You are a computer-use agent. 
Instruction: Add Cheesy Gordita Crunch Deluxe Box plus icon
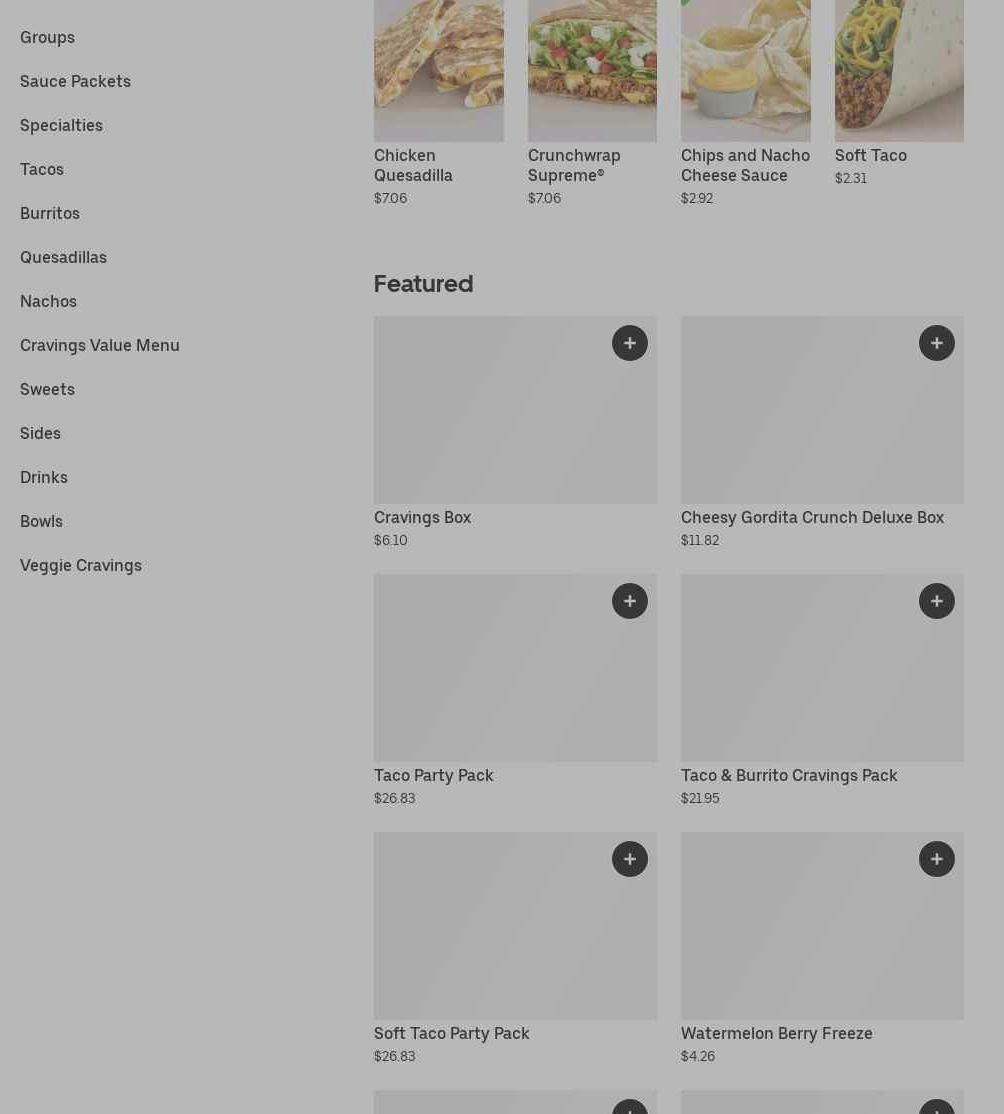coord(936,343)
